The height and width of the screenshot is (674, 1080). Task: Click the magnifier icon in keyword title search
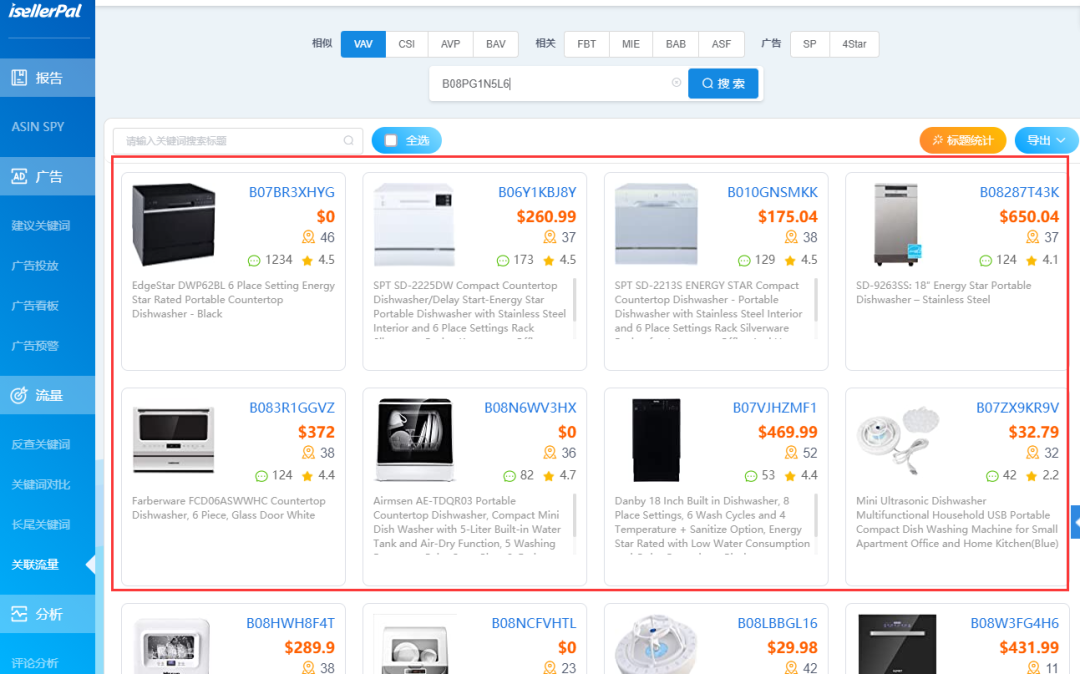(348, 141)
